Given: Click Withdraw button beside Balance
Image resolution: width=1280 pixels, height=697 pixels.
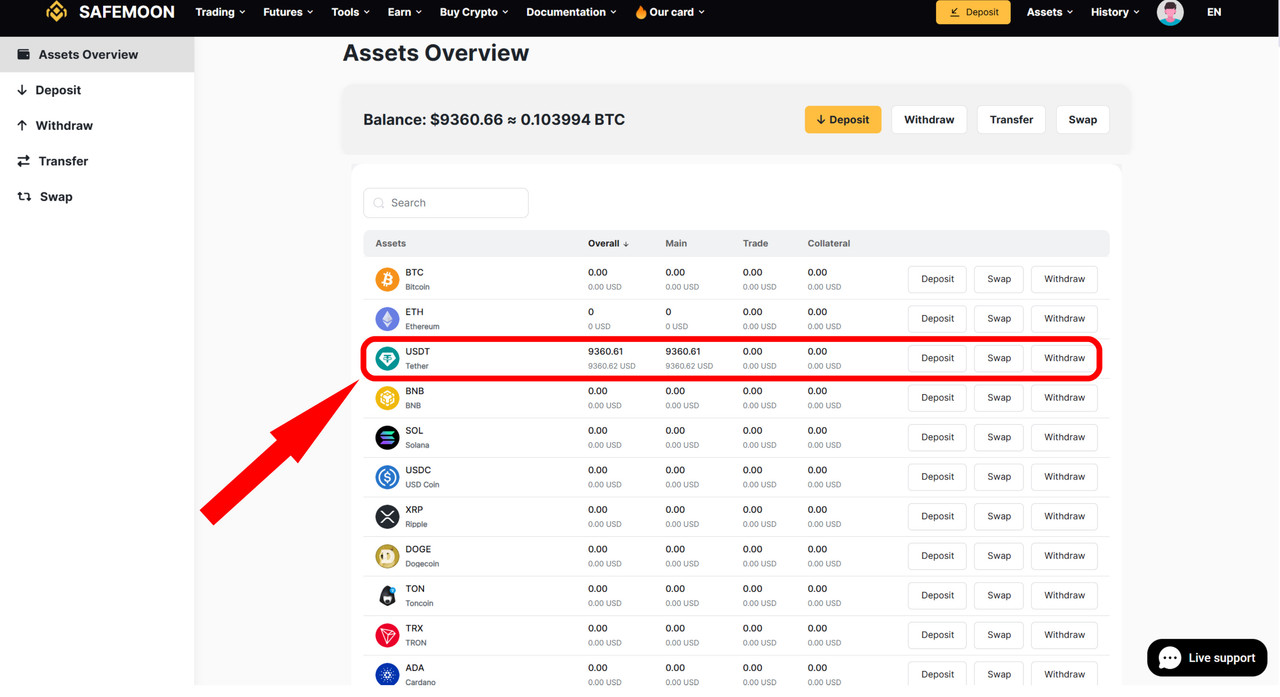Looking at the screenshot, I should point(929,119).
